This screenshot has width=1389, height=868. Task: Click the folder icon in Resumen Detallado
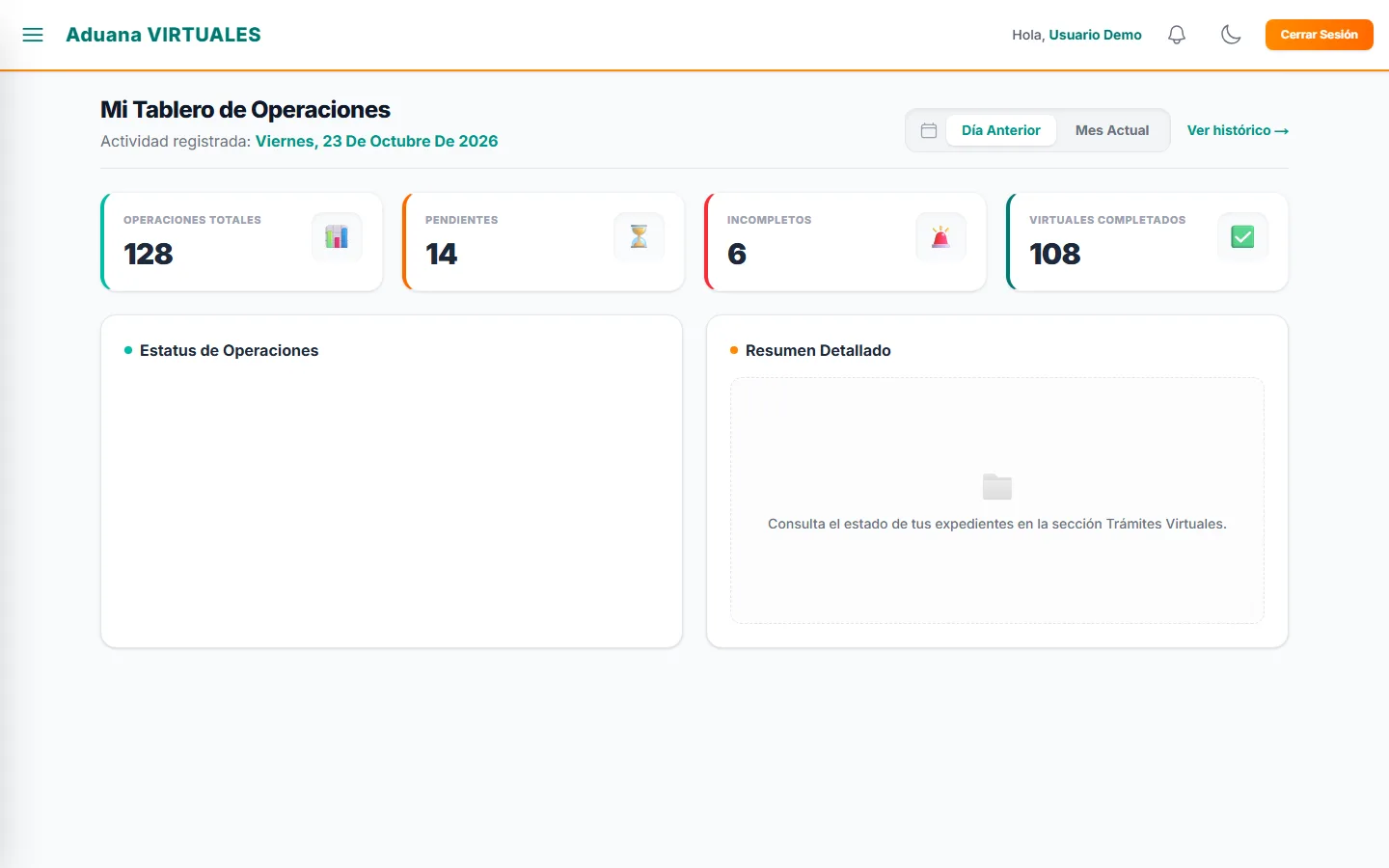pos(997,487)
